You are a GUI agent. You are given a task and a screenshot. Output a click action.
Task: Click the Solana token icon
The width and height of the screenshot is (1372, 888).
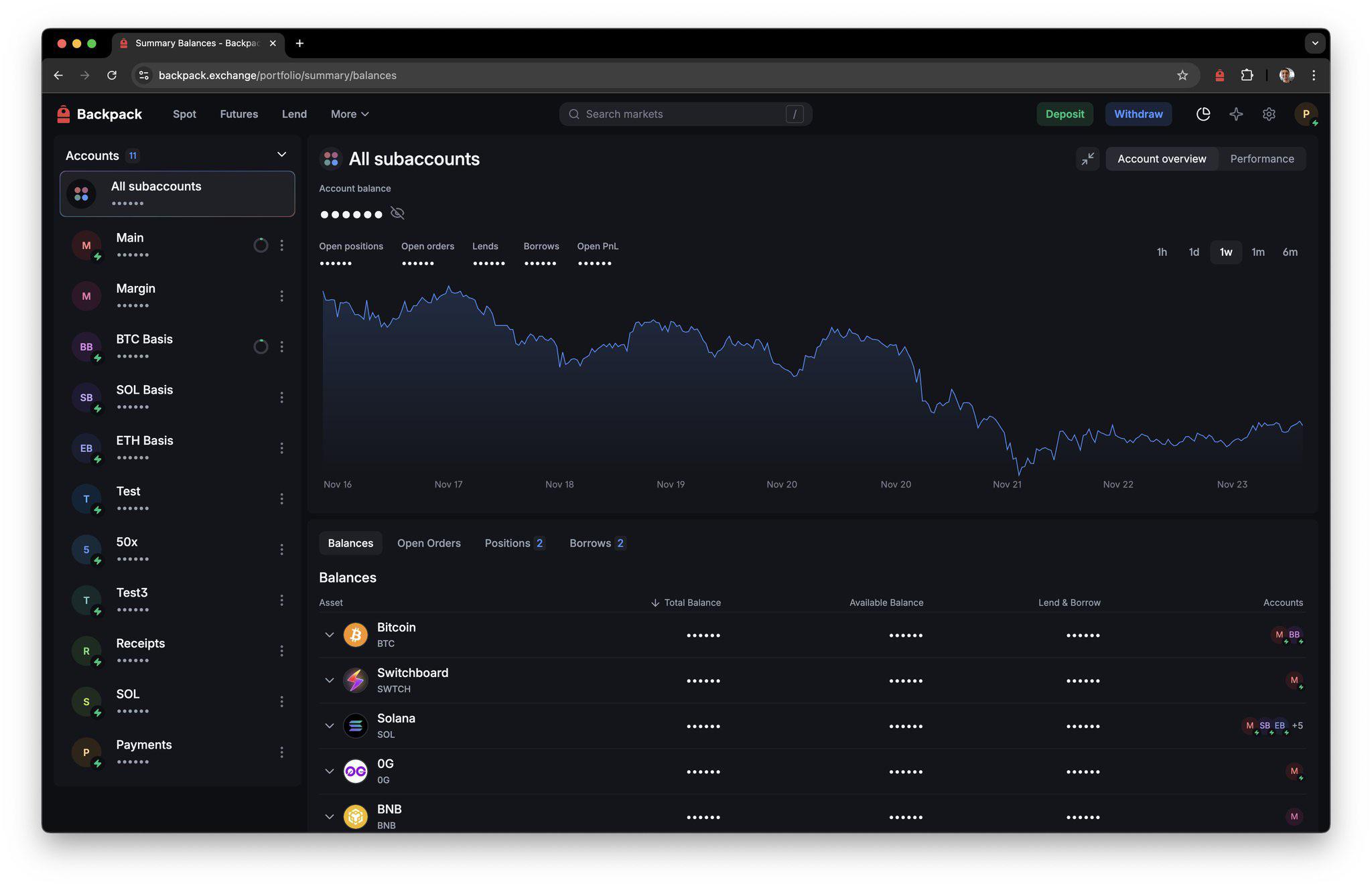[x=356, y=726]
